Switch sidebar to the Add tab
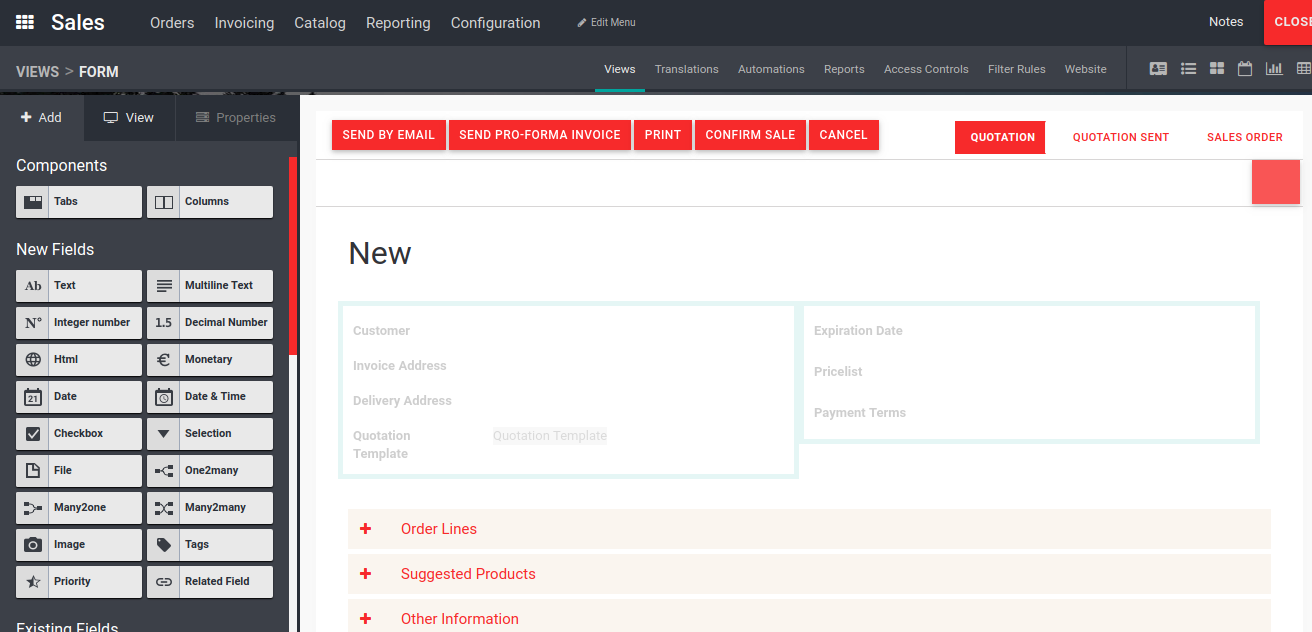Image resolution: width=1312 pixels, height=632 pixels. (41, 117)
